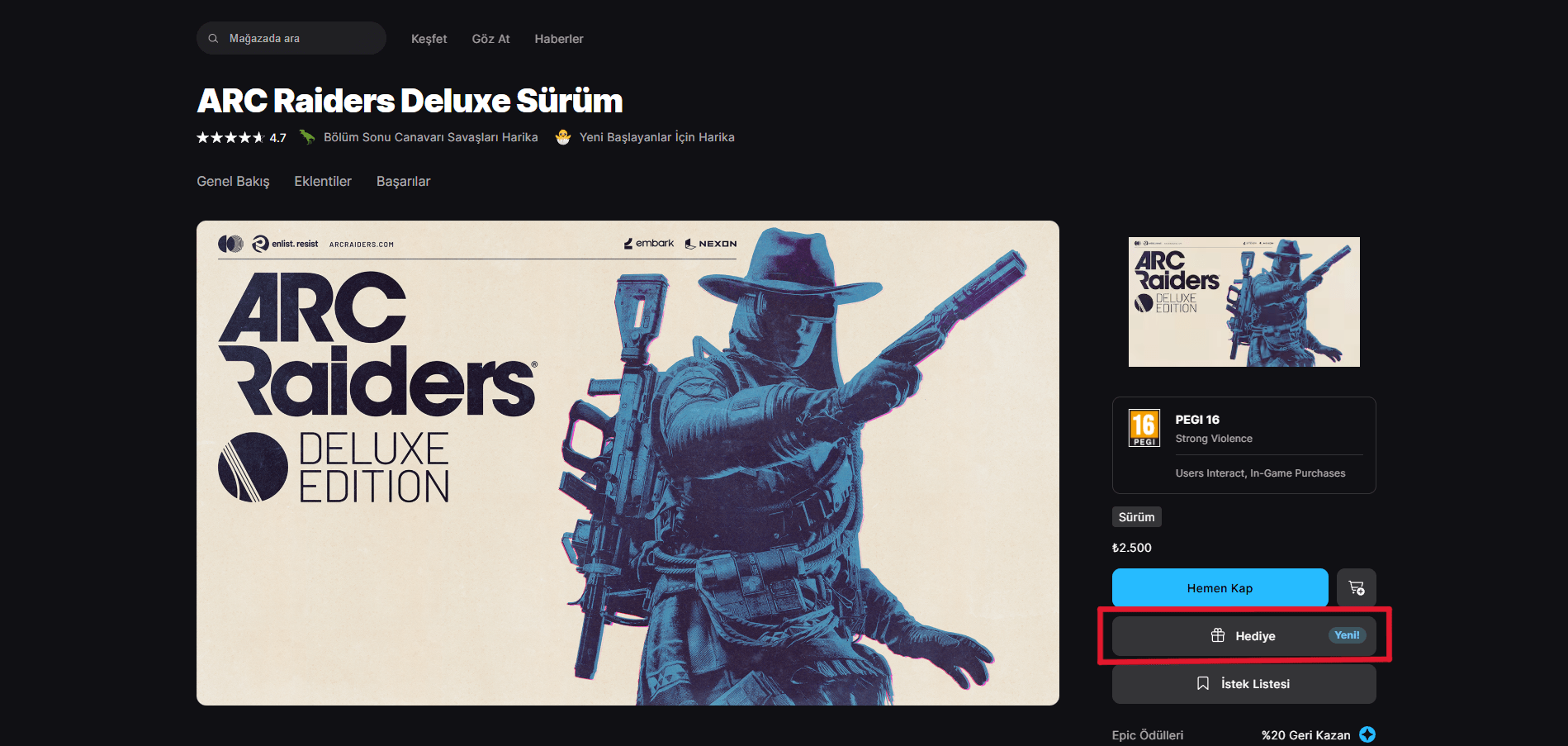This screenshot has width=1568, height=746.
Task: Click the chick beginner-friendly icon
Action: pyautogui.click(x=563, y=137)
